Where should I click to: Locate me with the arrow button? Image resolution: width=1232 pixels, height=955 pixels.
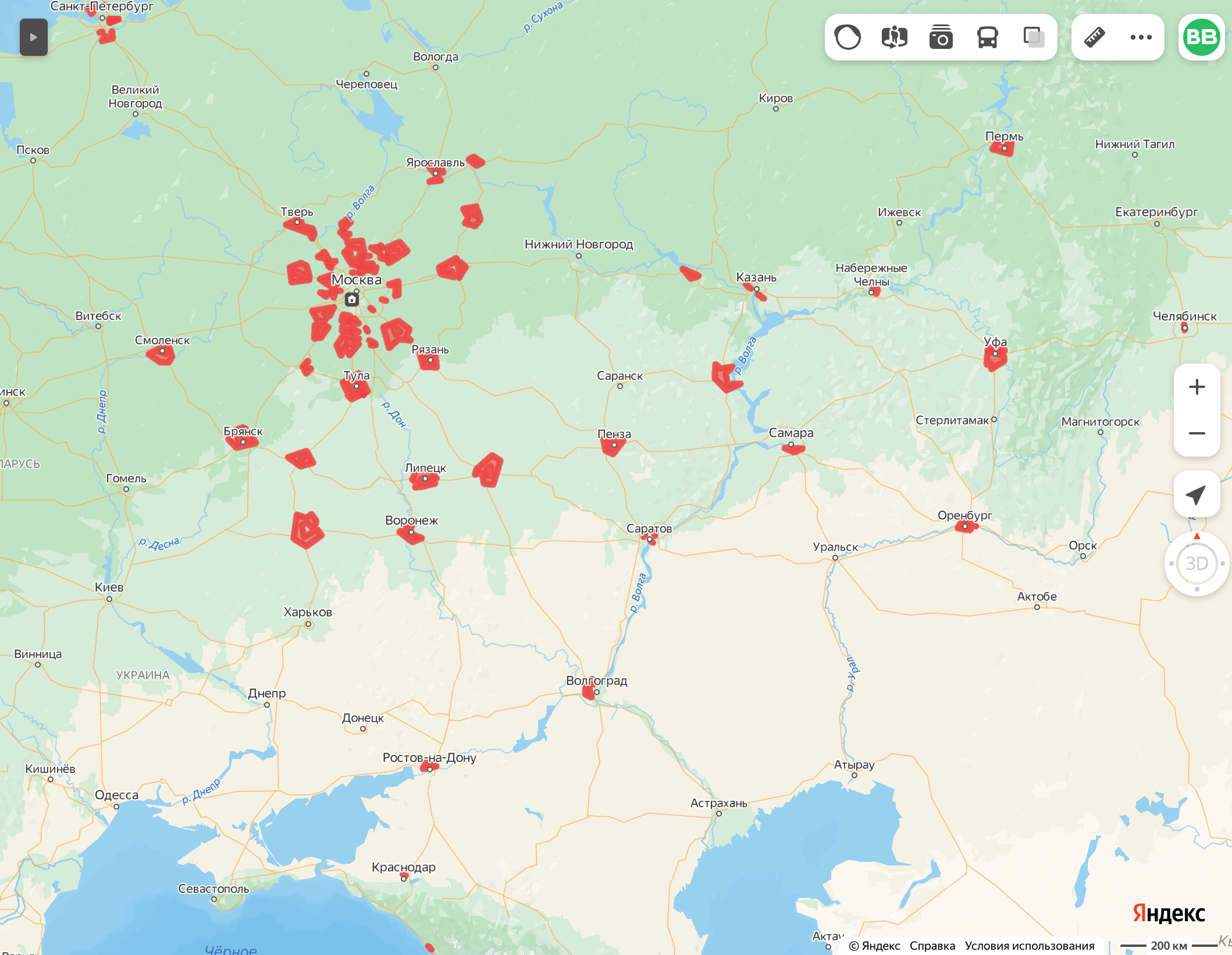click(1197, 494)
